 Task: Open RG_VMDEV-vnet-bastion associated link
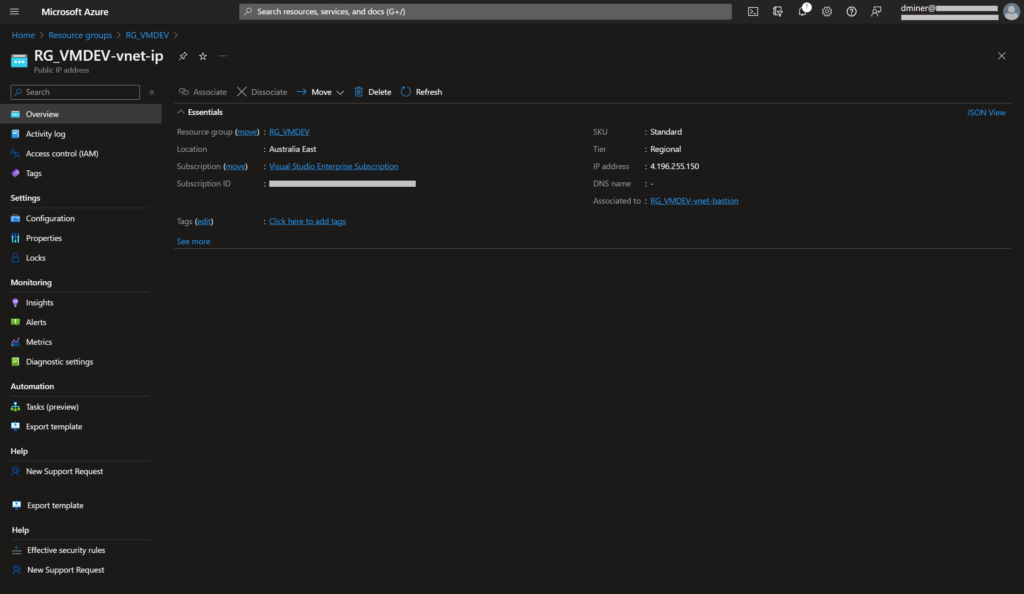point(694,201)
